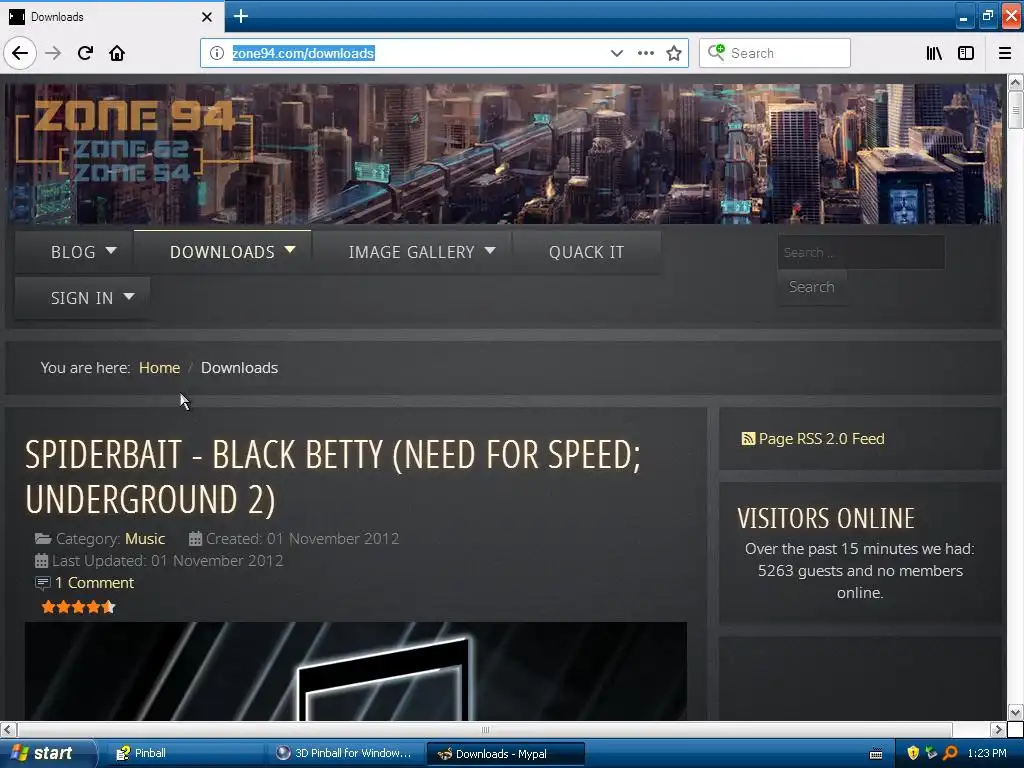Switch to 3D Pinball for Windows taskbar item
Image resolution: width=1024 pixels, height=768 pixels.
pos(345,754)
